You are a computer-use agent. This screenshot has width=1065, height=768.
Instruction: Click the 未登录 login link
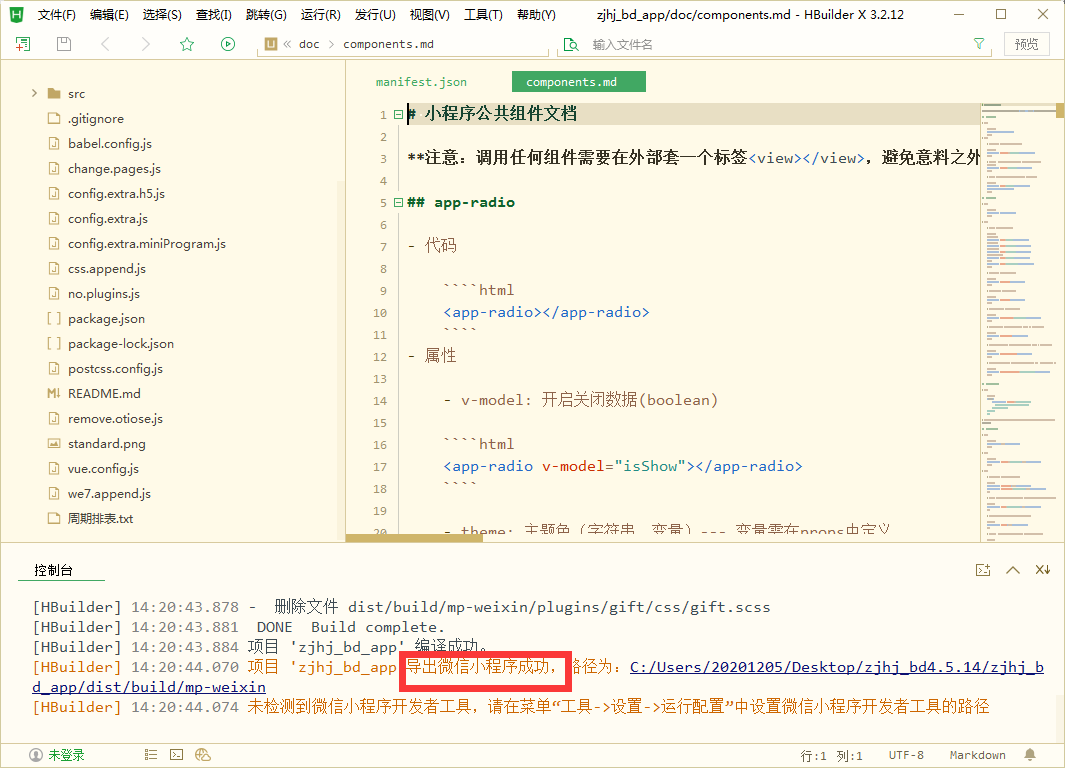point(67,754)
